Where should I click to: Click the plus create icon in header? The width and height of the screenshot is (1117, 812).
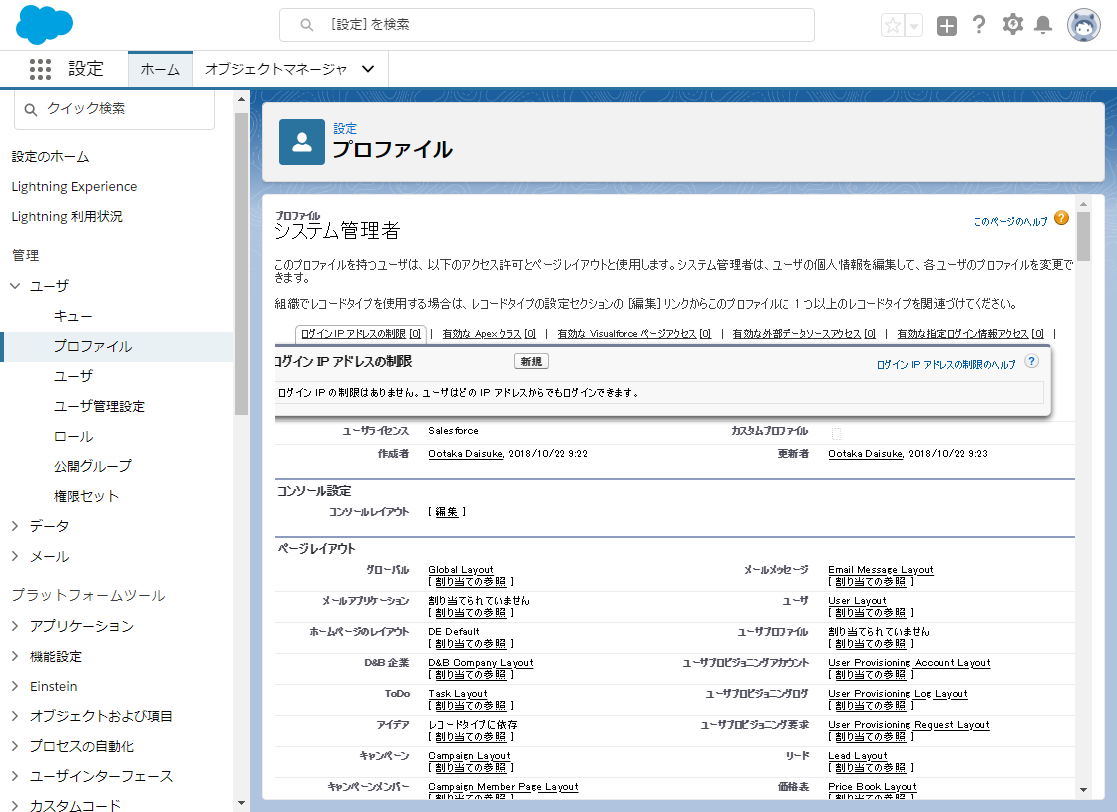[946, 25]
